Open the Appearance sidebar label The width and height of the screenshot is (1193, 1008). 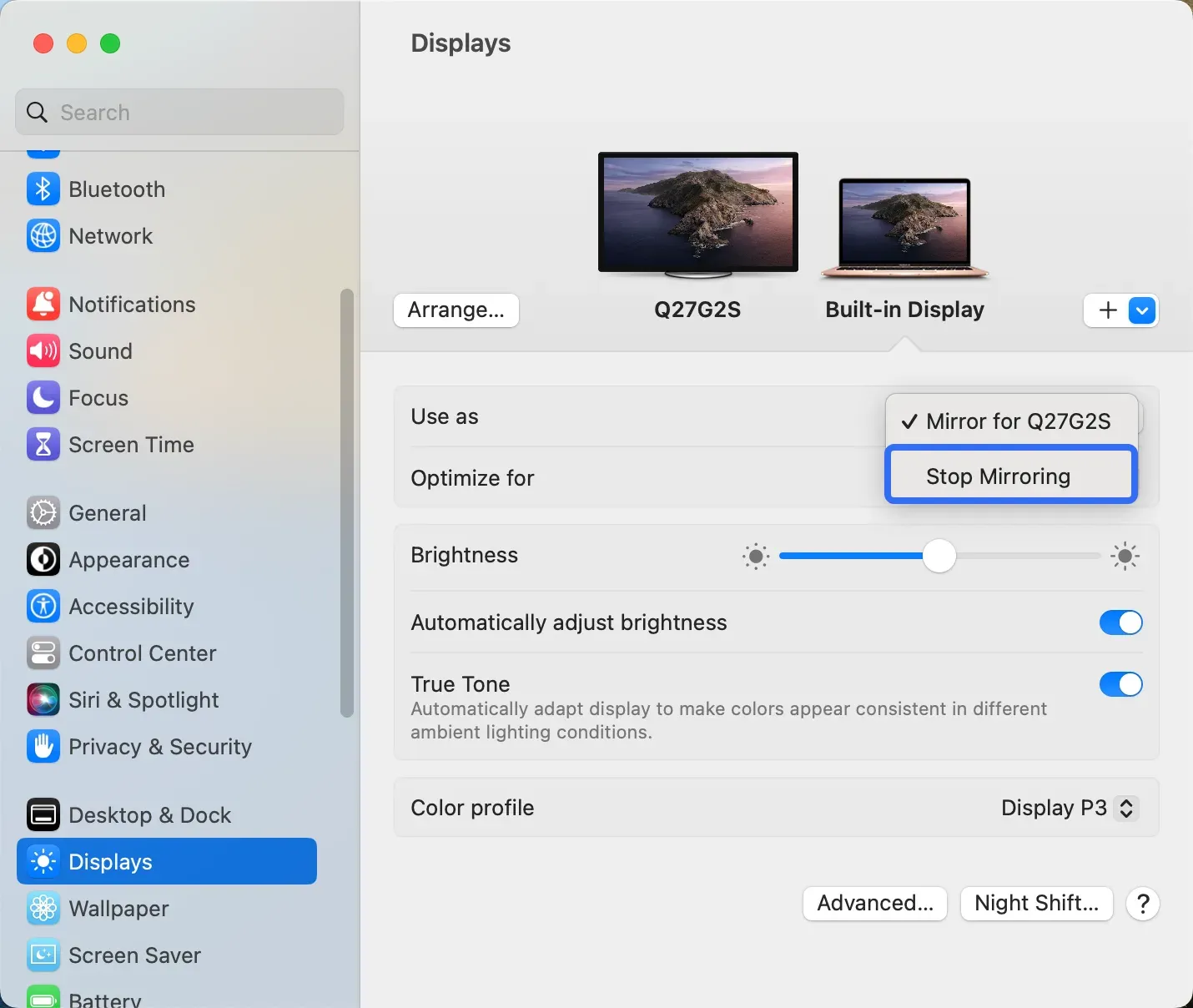click(129, 560)
